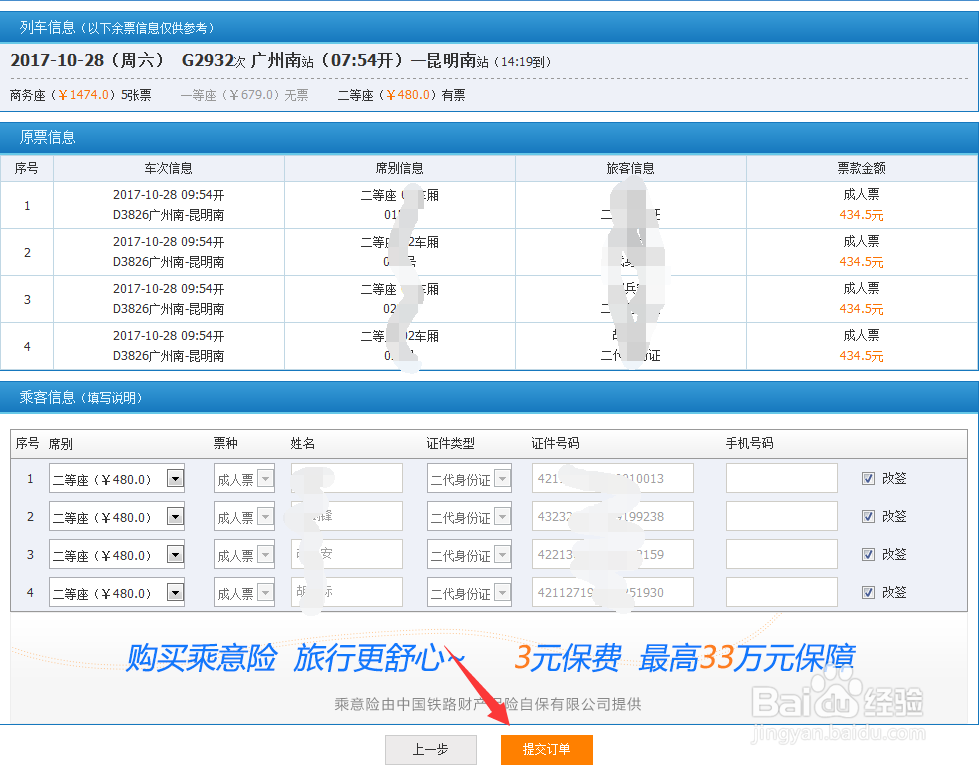
Task: Click phone number field for passenger 2
Action: point(782,516)
